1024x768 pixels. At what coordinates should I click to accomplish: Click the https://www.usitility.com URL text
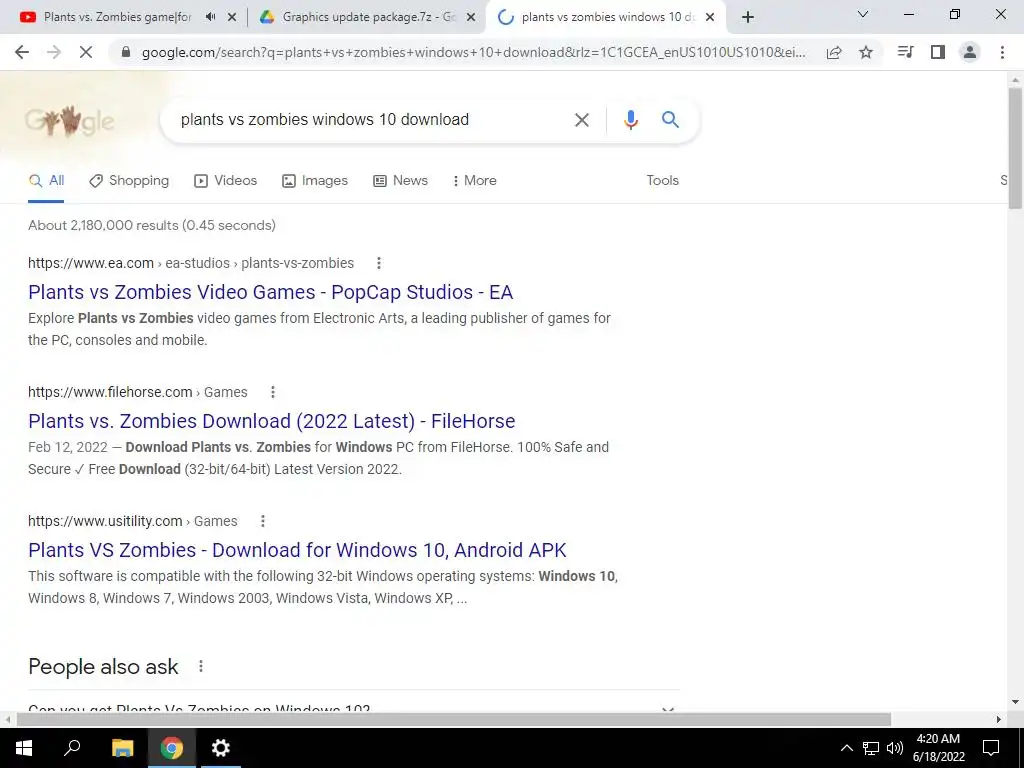pyautogui.click(x=105, y=521)
